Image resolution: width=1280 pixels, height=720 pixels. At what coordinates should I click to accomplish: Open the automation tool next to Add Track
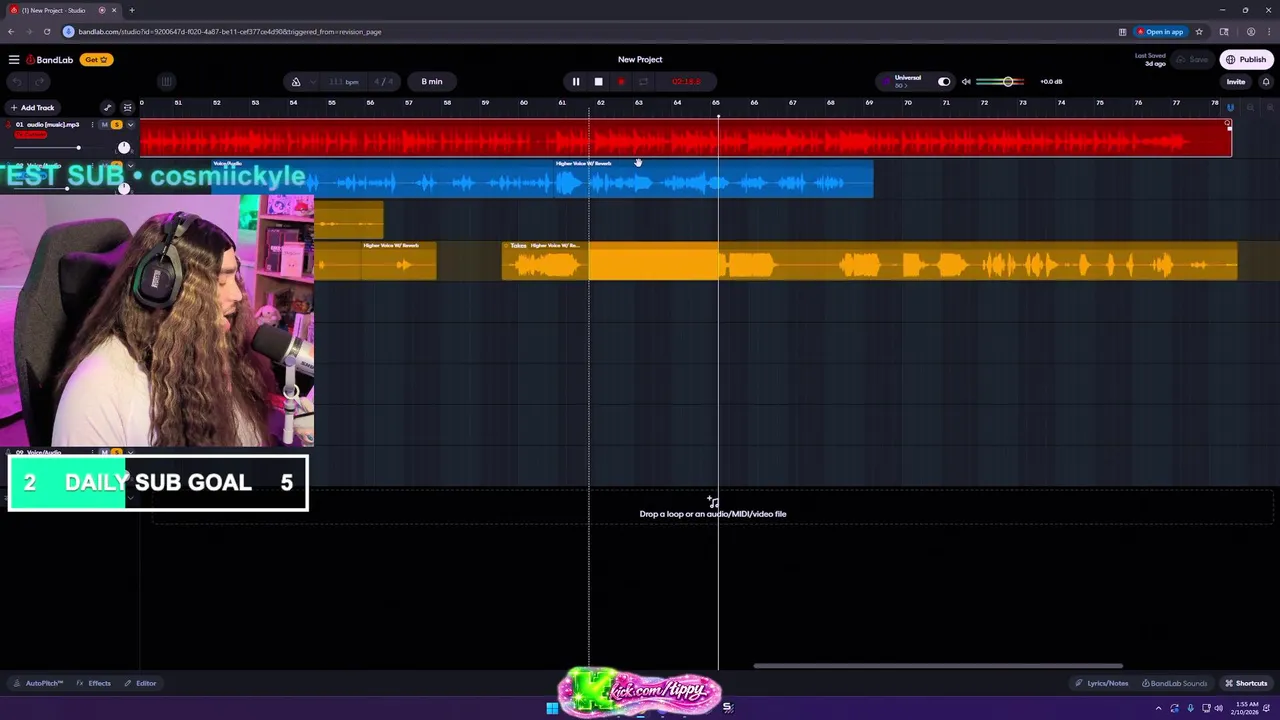click(x=107, y=108)
